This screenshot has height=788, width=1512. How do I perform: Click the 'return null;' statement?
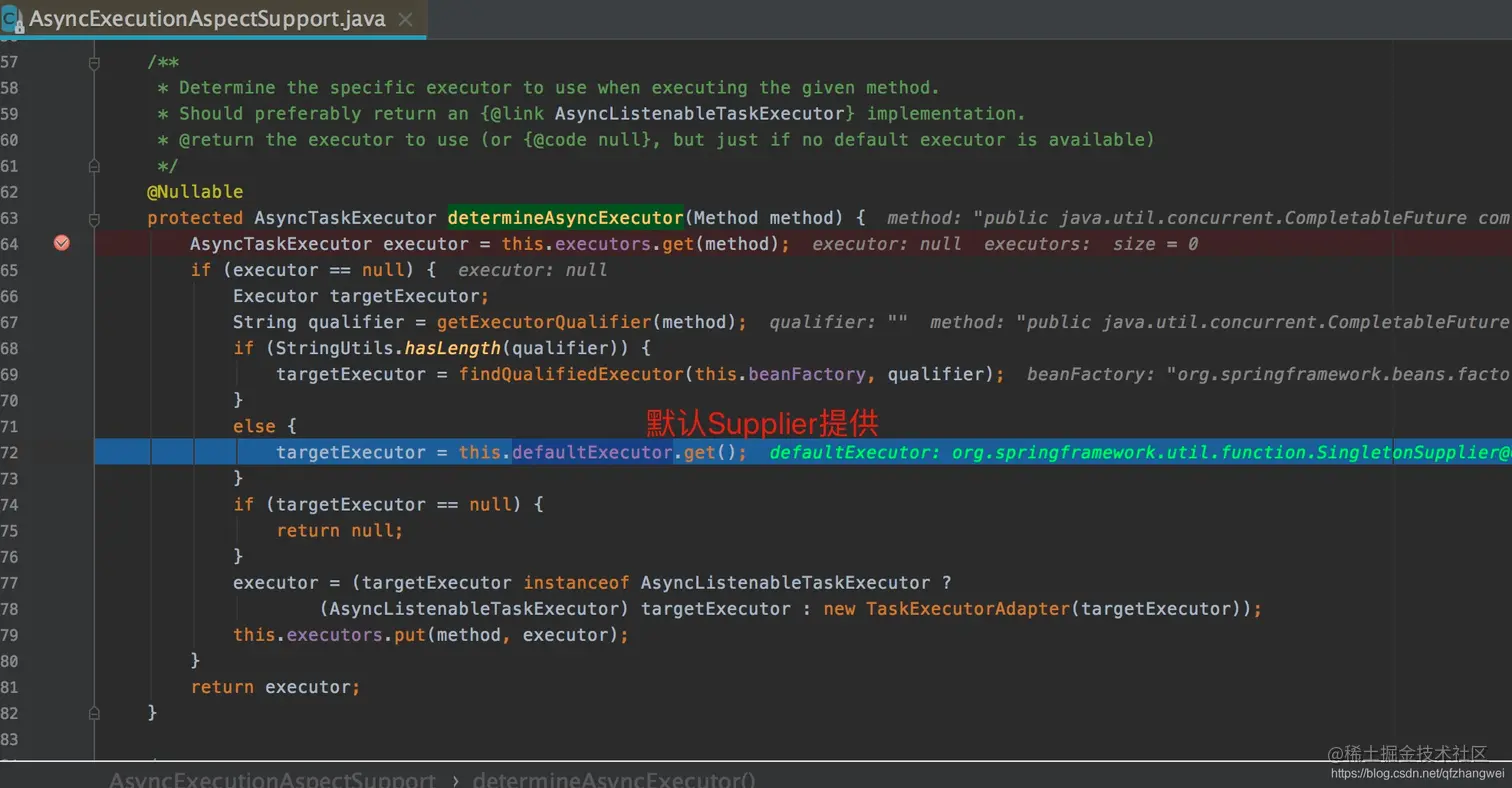[340, 531]
